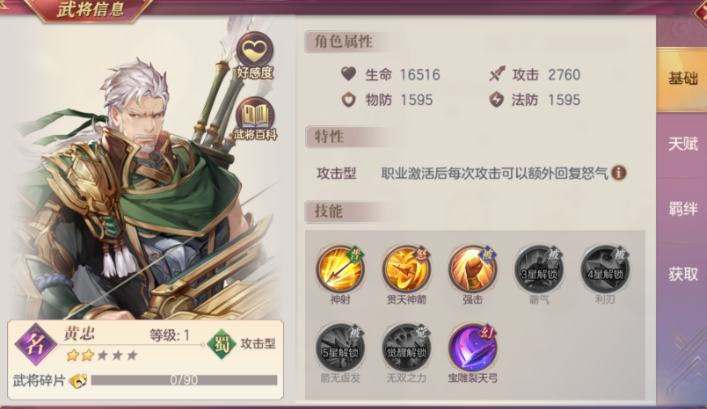
Task: Click the 蜀 faction badge
Action: 221,344
